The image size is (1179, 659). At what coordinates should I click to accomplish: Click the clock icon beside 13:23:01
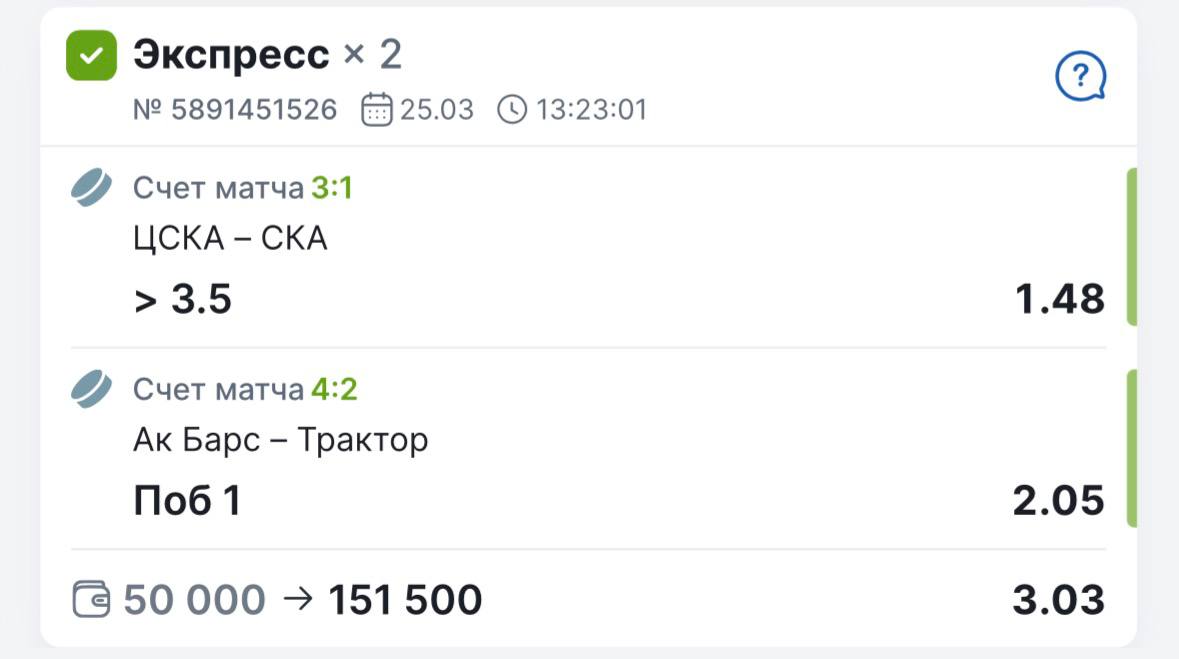(511, 109)
